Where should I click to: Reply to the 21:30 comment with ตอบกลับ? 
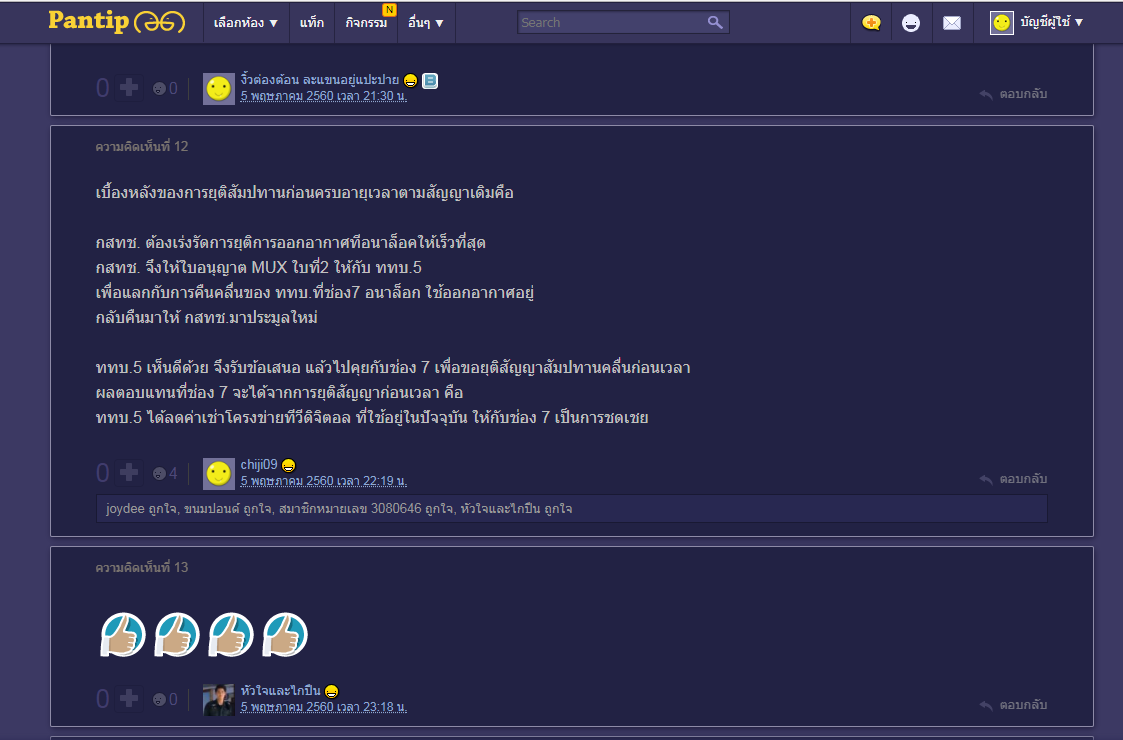[x=1013, y=94]
